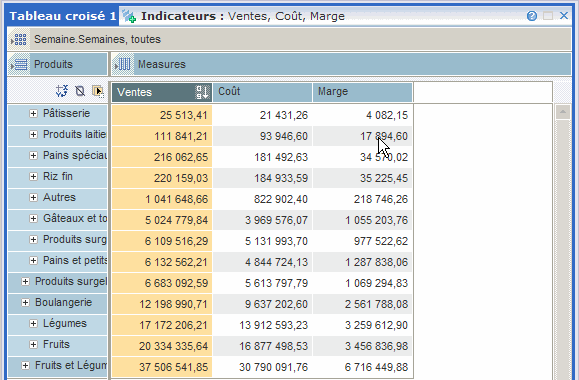Expand the Pains spéciaux row
The height and width of the screenshot is (380, 579).
(x=33, y=155)
